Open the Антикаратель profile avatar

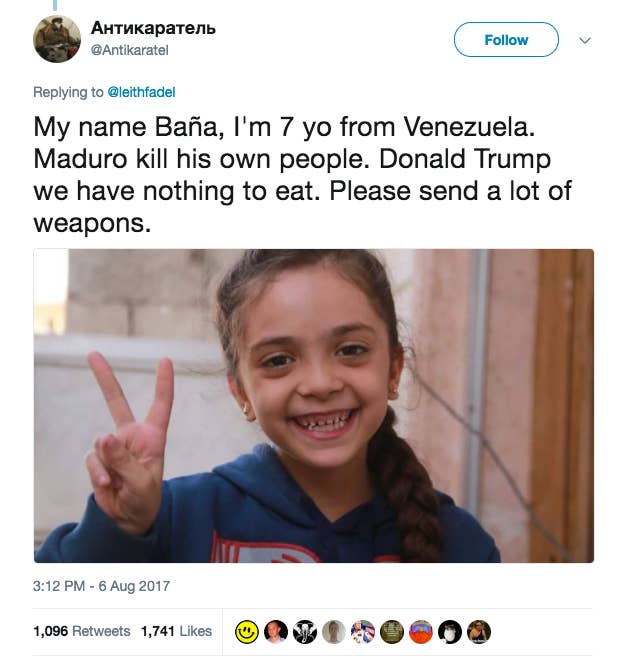(57, 39)
